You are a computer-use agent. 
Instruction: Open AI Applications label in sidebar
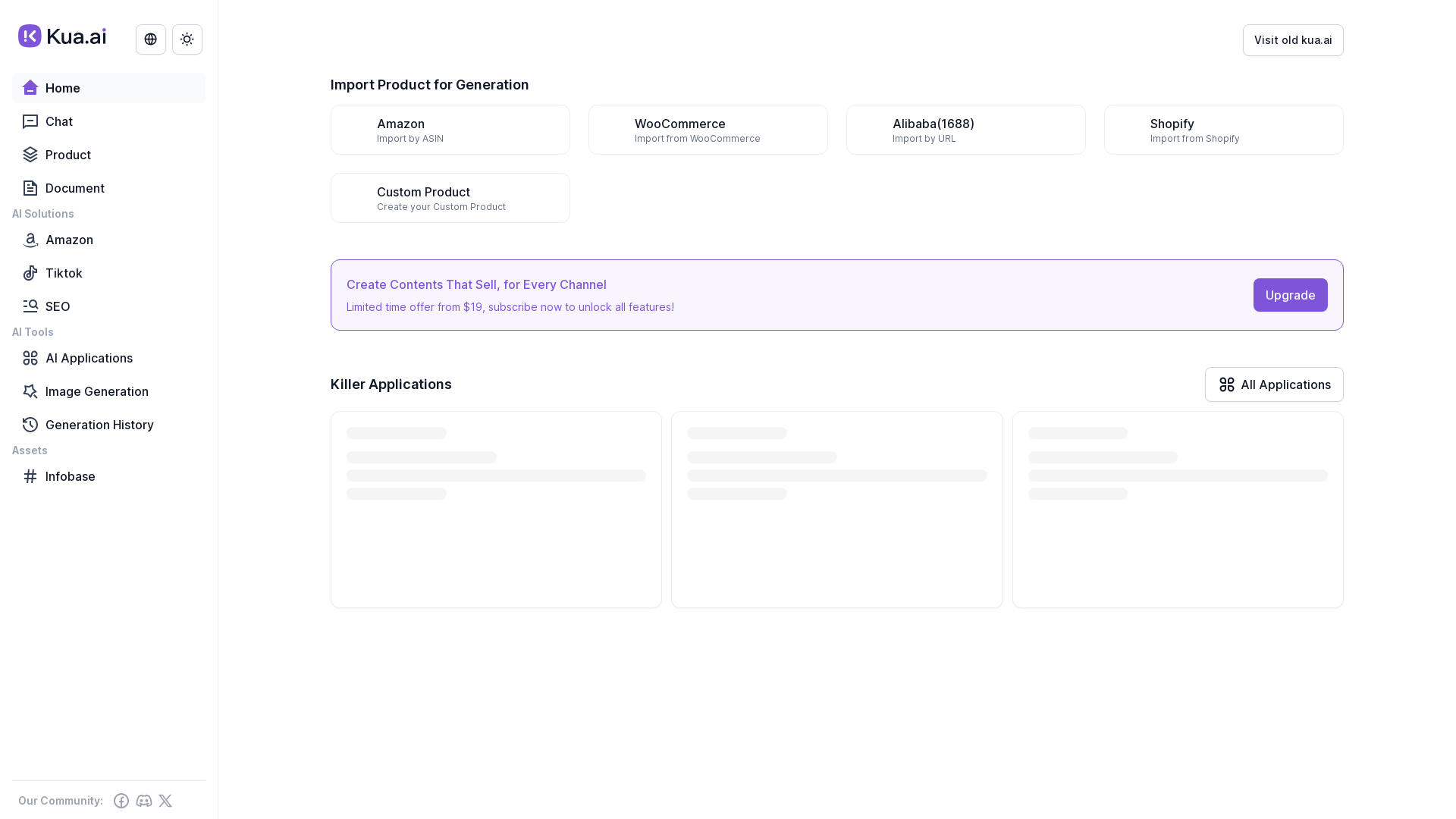click(x=89, y=358)
